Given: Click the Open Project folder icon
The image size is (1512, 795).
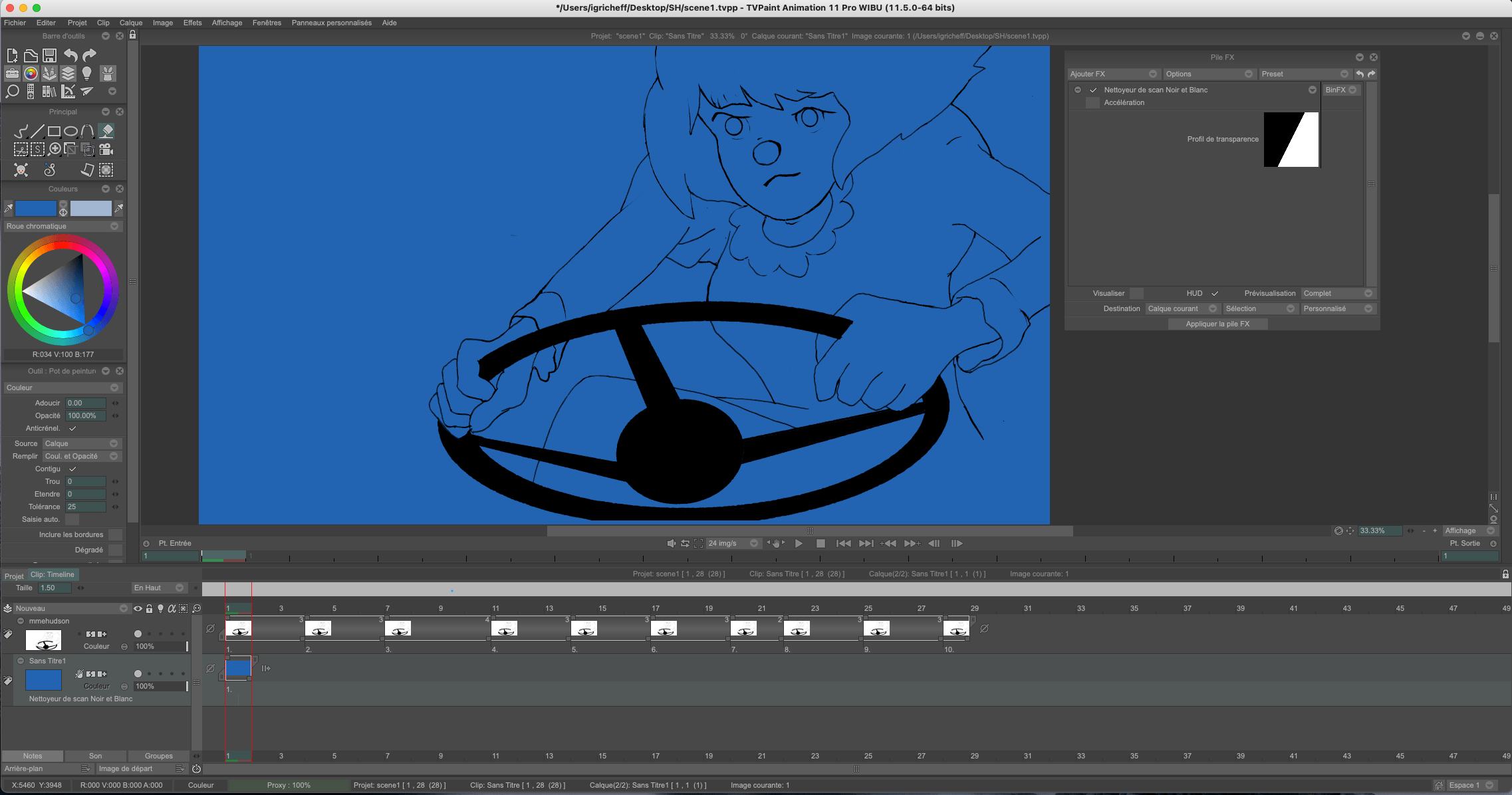Looking at the screenshot, I should (31, 55).
